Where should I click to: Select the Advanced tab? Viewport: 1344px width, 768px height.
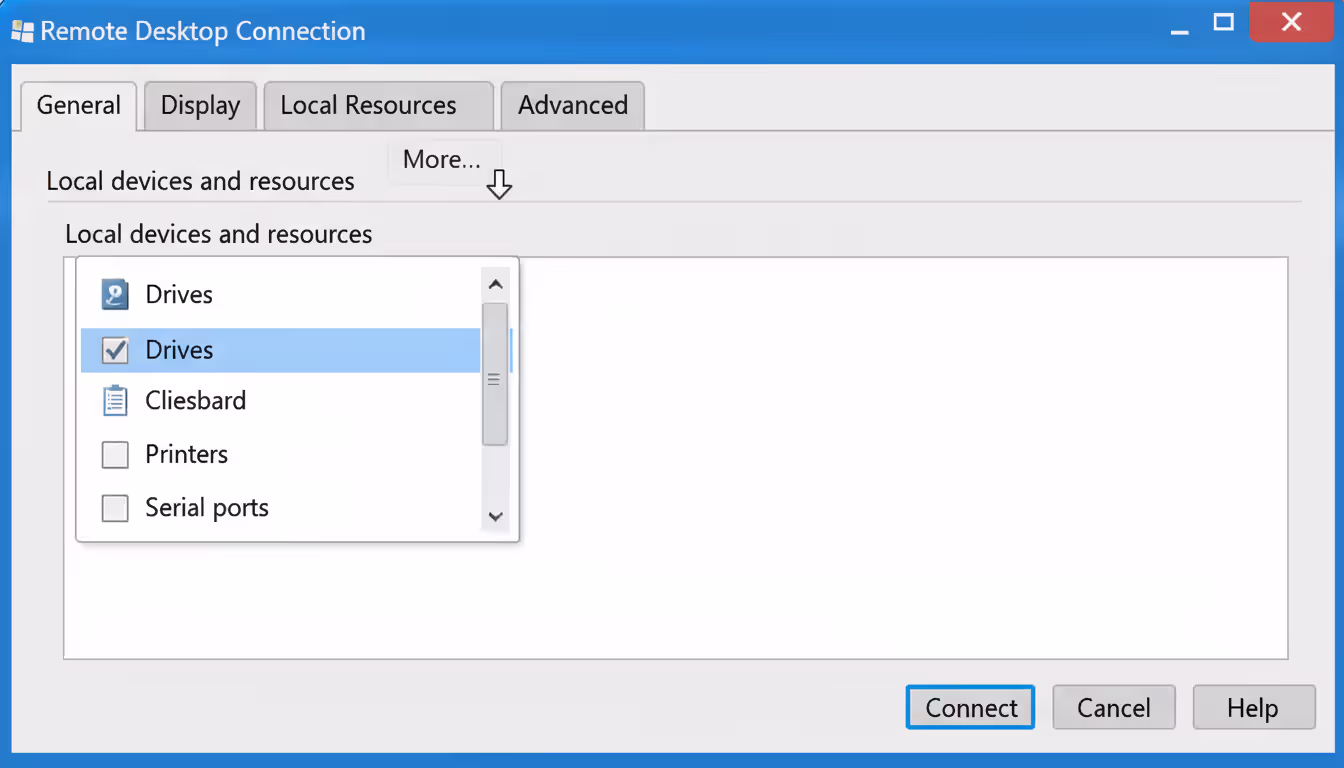(x=572, y=105)
